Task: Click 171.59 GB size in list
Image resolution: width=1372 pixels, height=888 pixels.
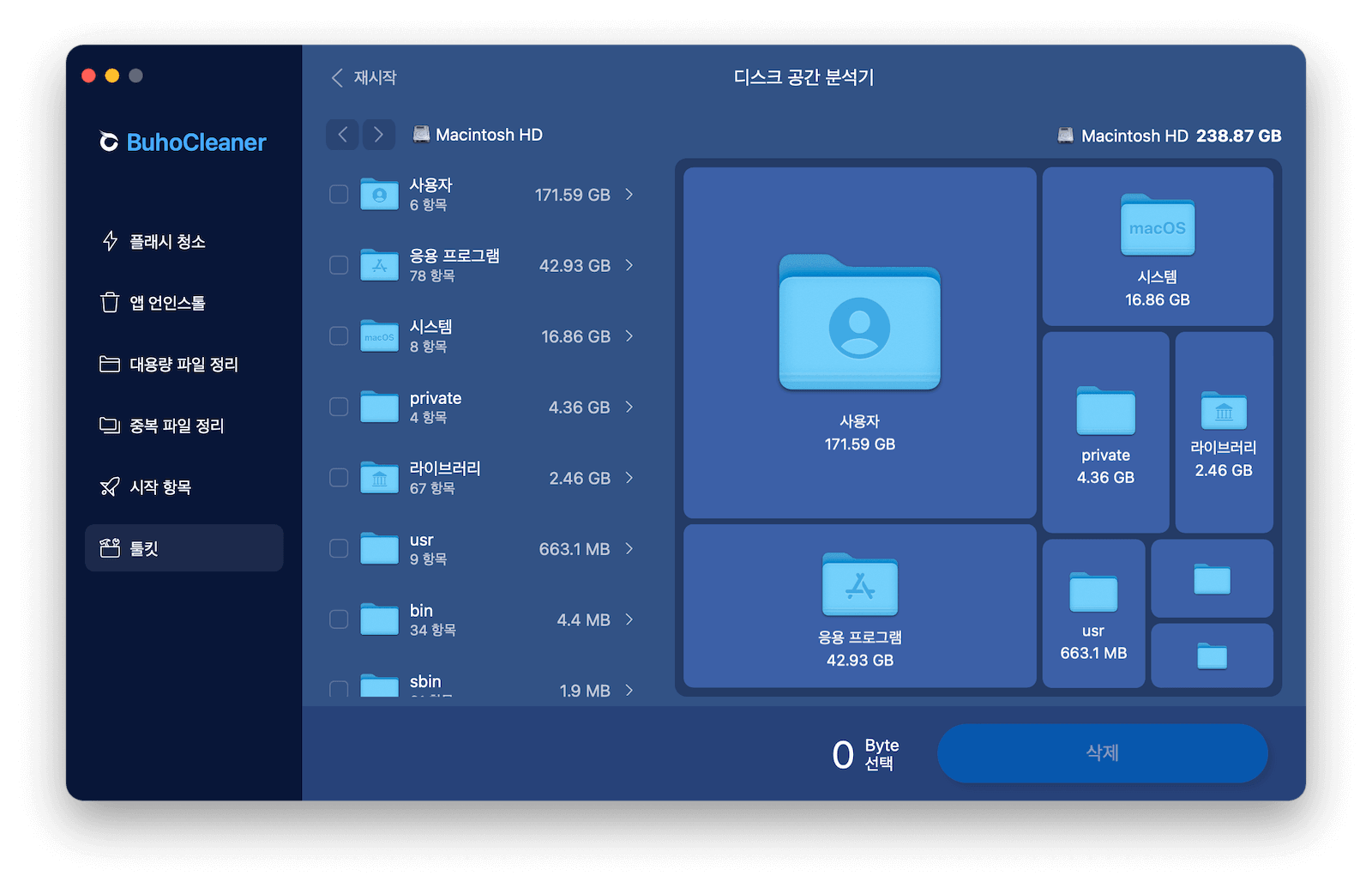Action: pos(572,195)
